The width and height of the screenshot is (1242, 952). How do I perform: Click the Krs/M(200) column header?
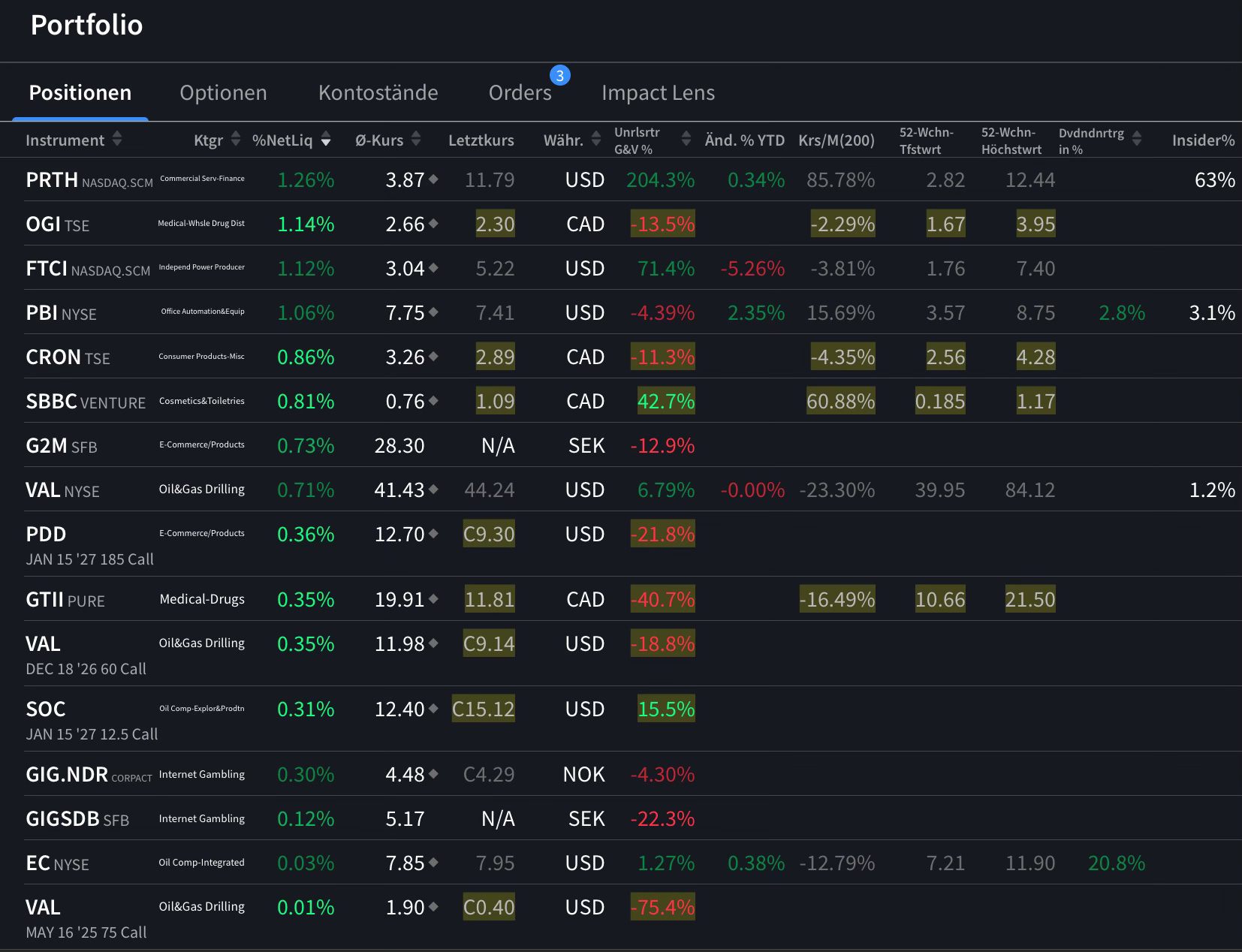point(837,140)
